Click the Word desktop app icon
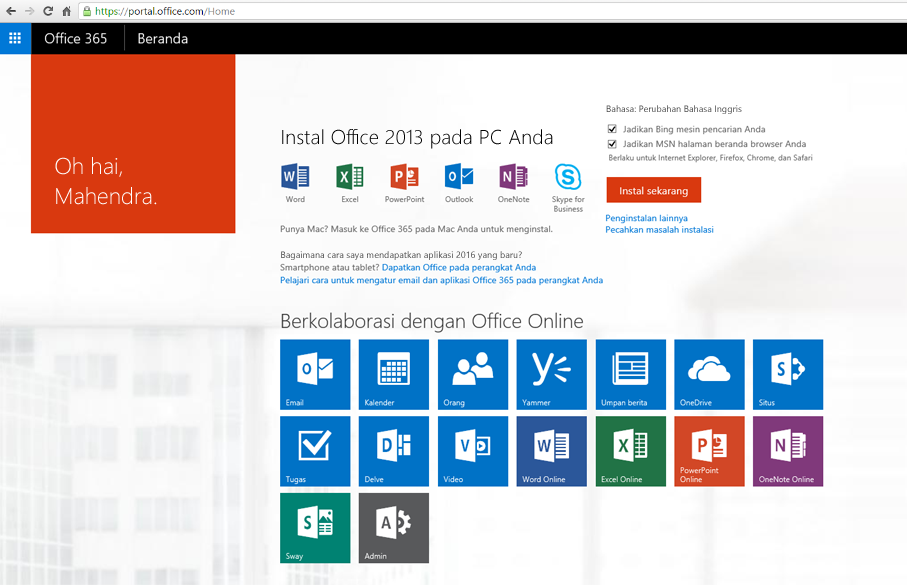The height and width of the screenshot is (585, 907). pyautogui.click(x=295, y=177)
